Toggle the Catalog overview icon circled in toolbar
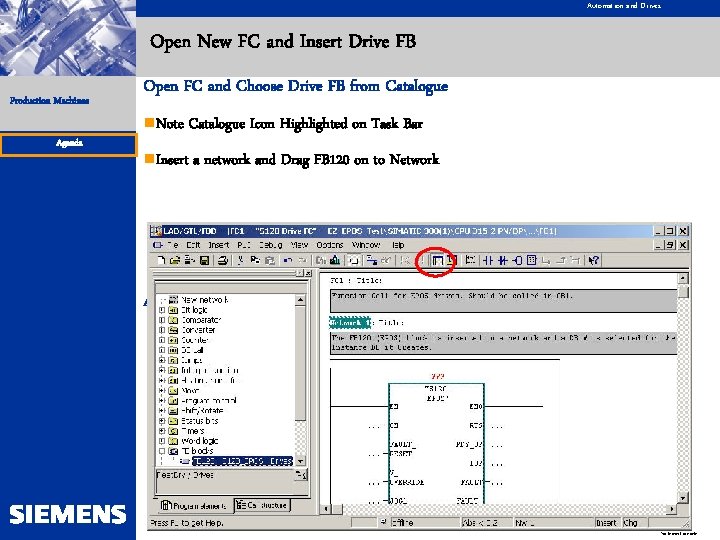Screen dimensions: 720x540 click(438, 261)
